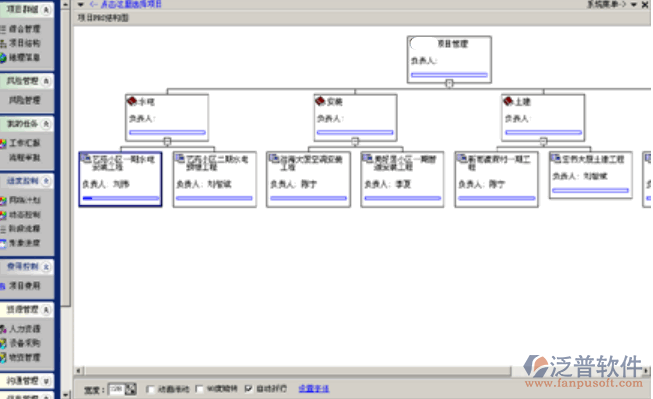Open 设备采购 sidebar icon

point(3,343)
